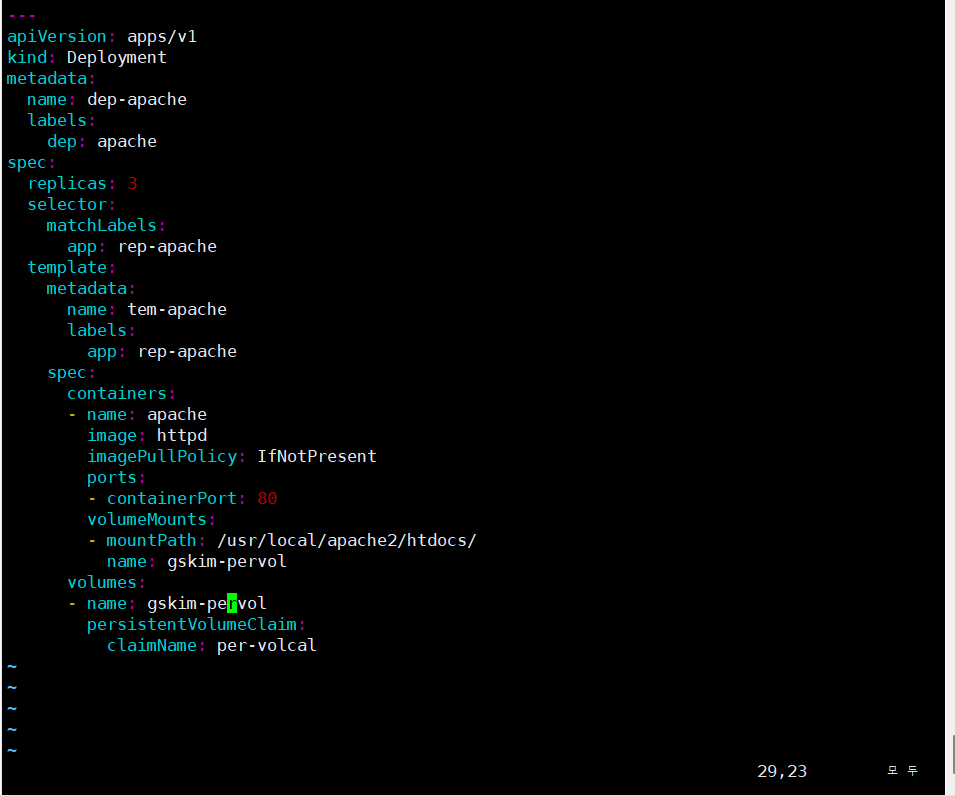Screen dimensions: 955x796
Task: Click the leading --- document separator
Action: (x=22, y=16)
